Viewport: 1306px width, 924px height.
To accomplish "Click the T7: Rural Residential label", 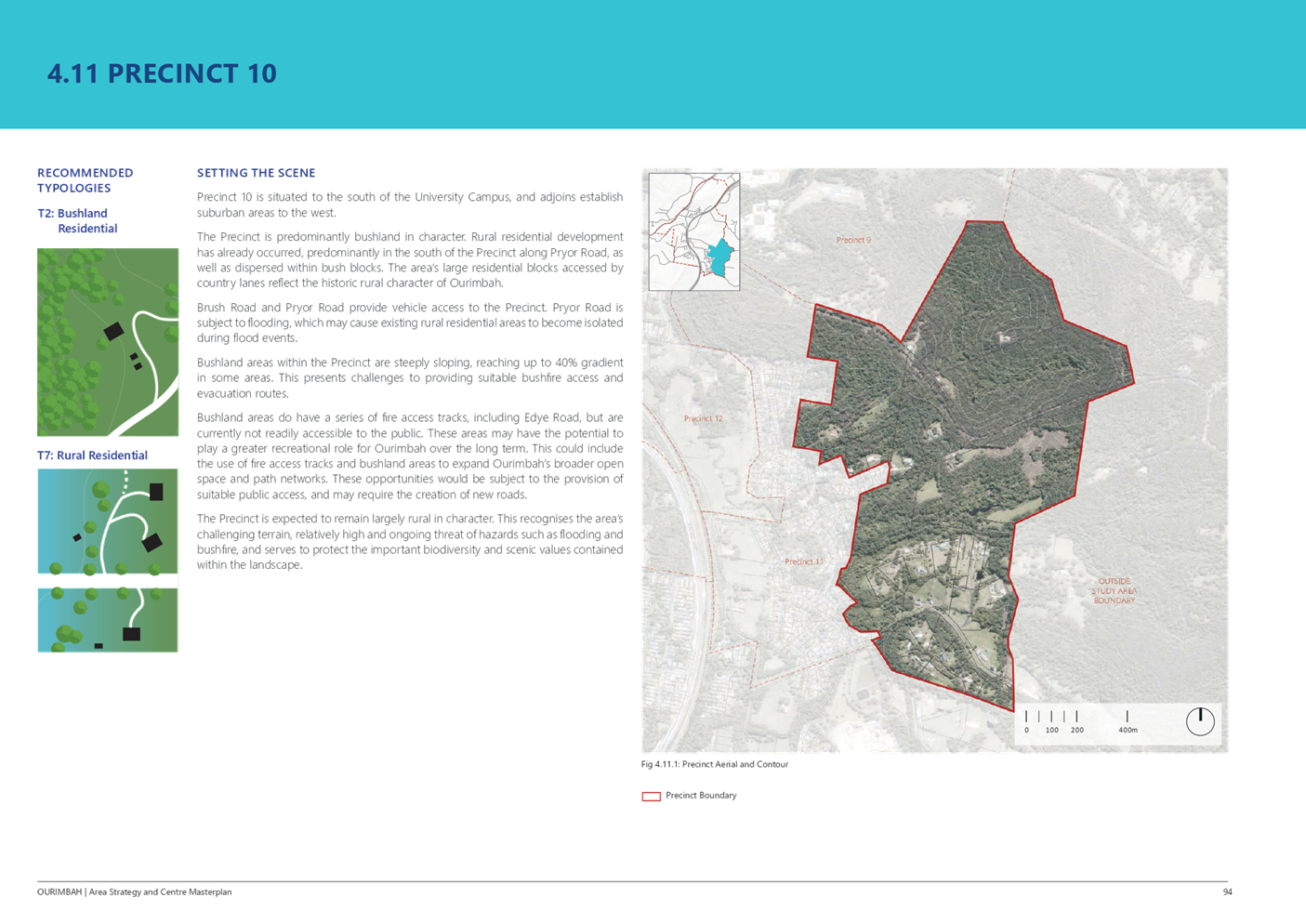I will [x=92, y=455].
